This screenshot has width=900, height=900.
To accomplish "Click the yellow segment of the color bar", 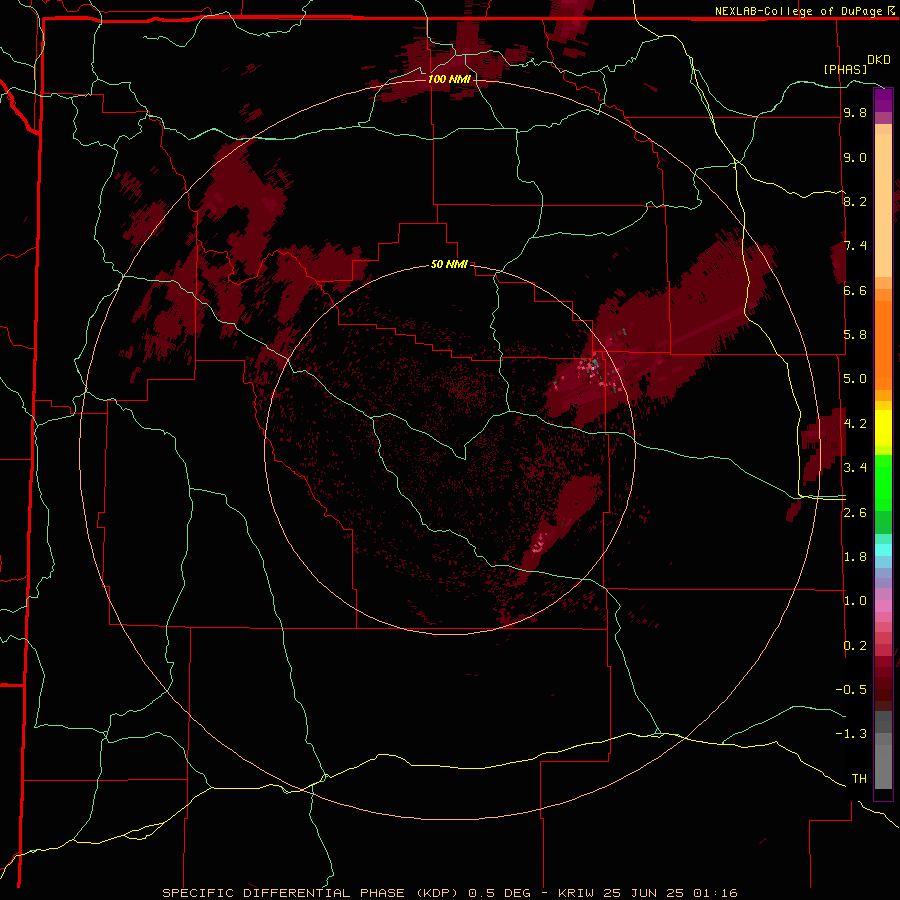I will click(x=883, y=428).
